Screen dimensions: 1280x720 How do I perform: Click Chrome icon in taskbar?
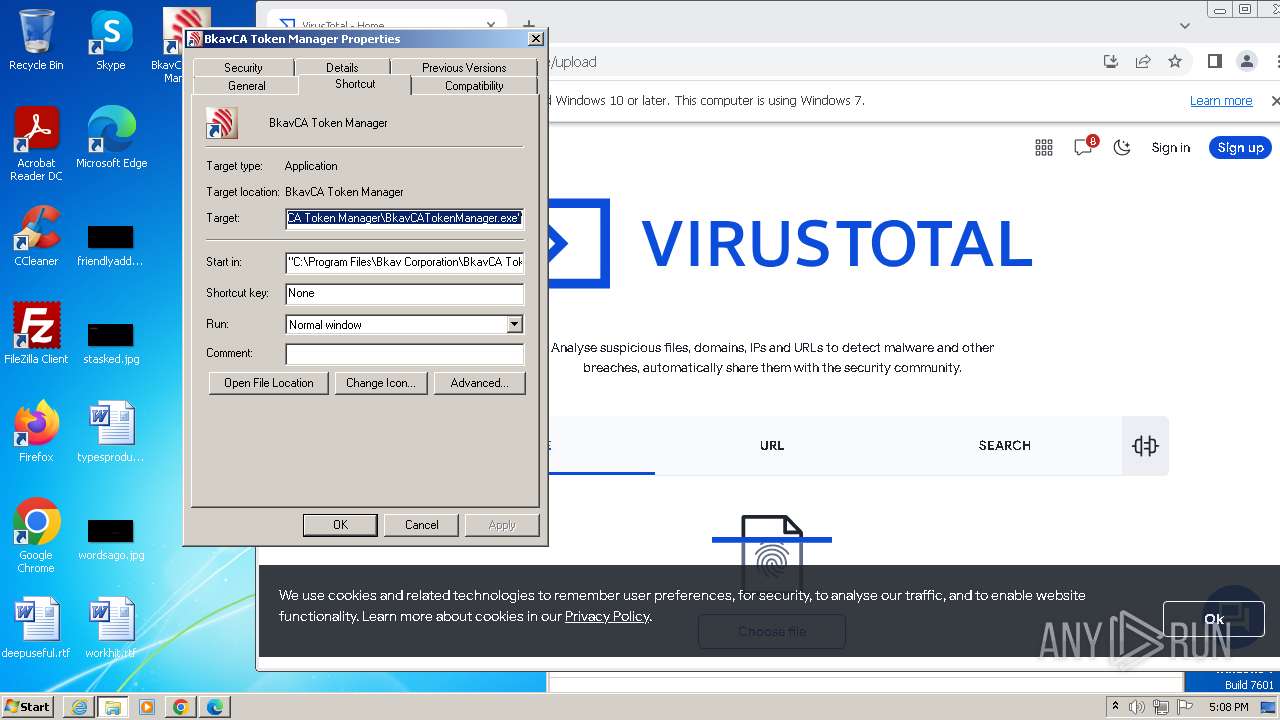pyautogui.click(x=181, y=707)
